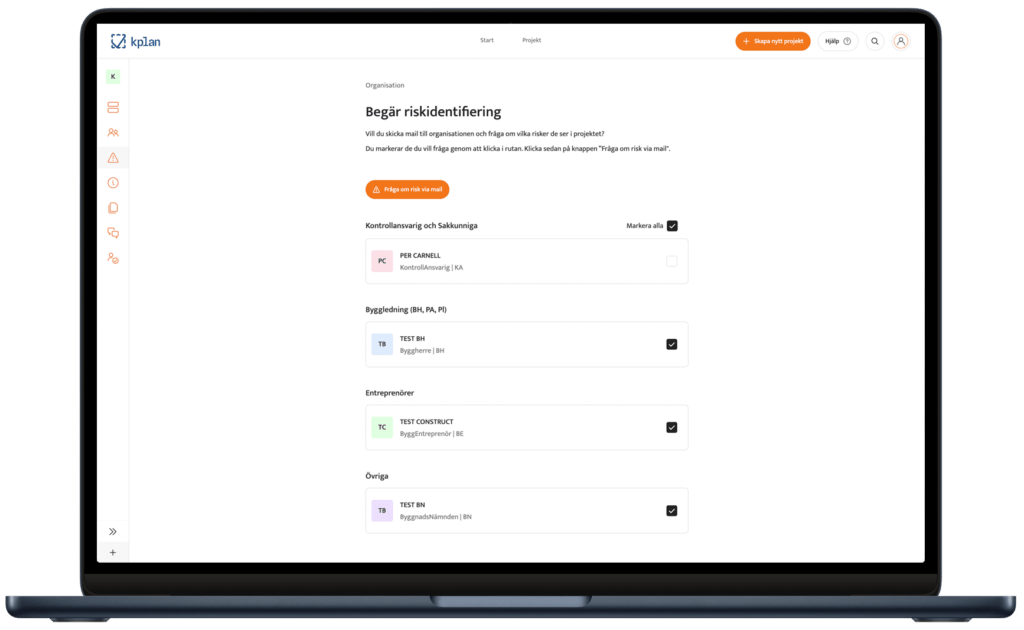1024x630 pixels.
Task: Expand the sidebar with double chevron
Action: coord(113,532)
